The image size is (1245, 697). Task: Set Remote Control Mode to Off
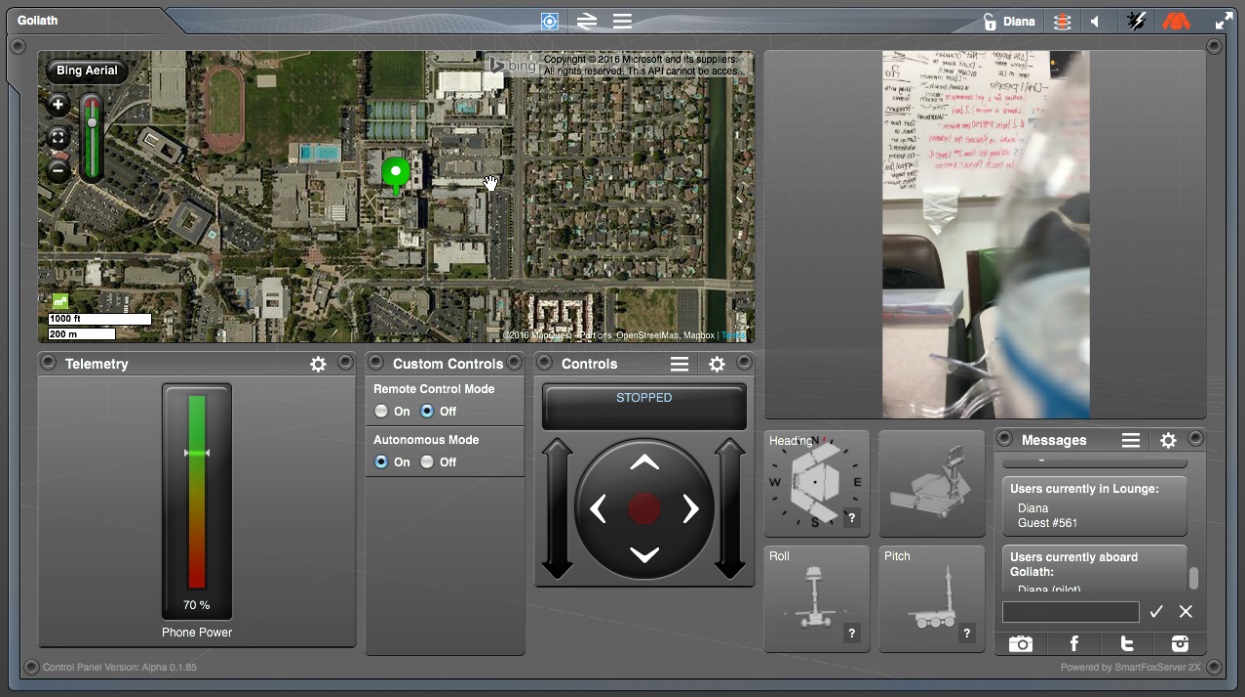coord(427,411)
